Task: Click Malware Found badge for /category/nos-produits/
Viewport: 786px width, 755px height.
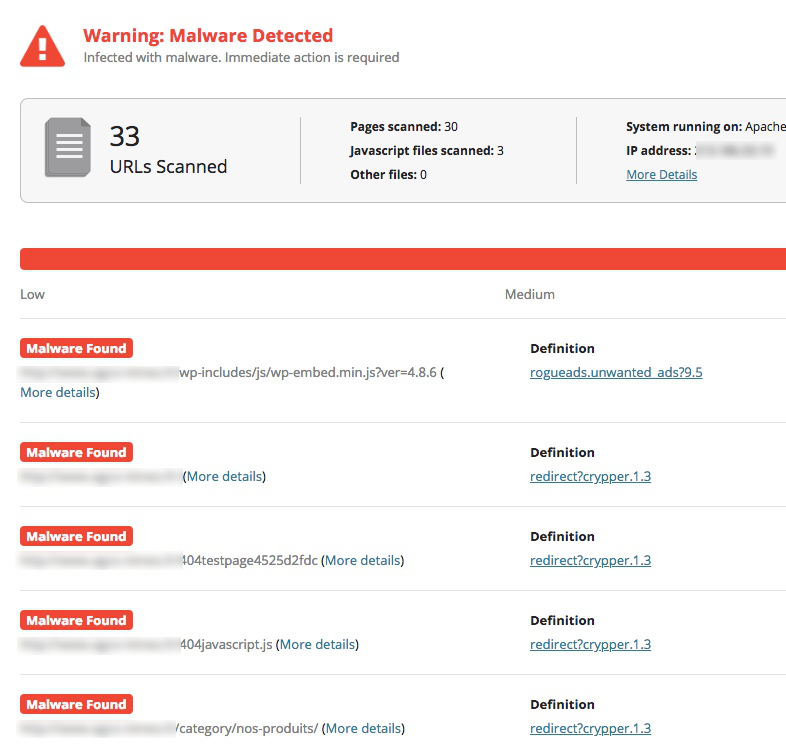Action: [x=76, y=705]
